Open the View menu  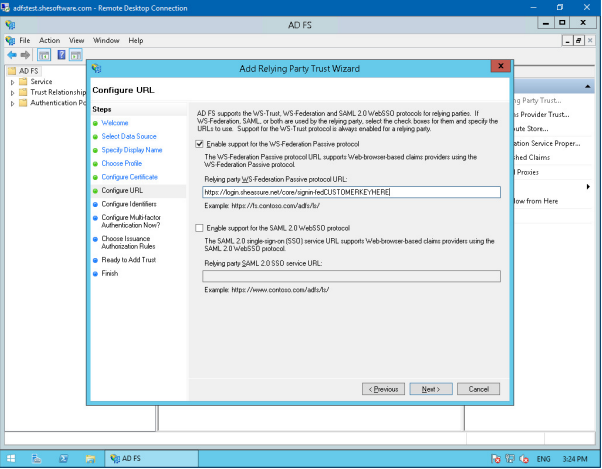click(x=75, y=40)
